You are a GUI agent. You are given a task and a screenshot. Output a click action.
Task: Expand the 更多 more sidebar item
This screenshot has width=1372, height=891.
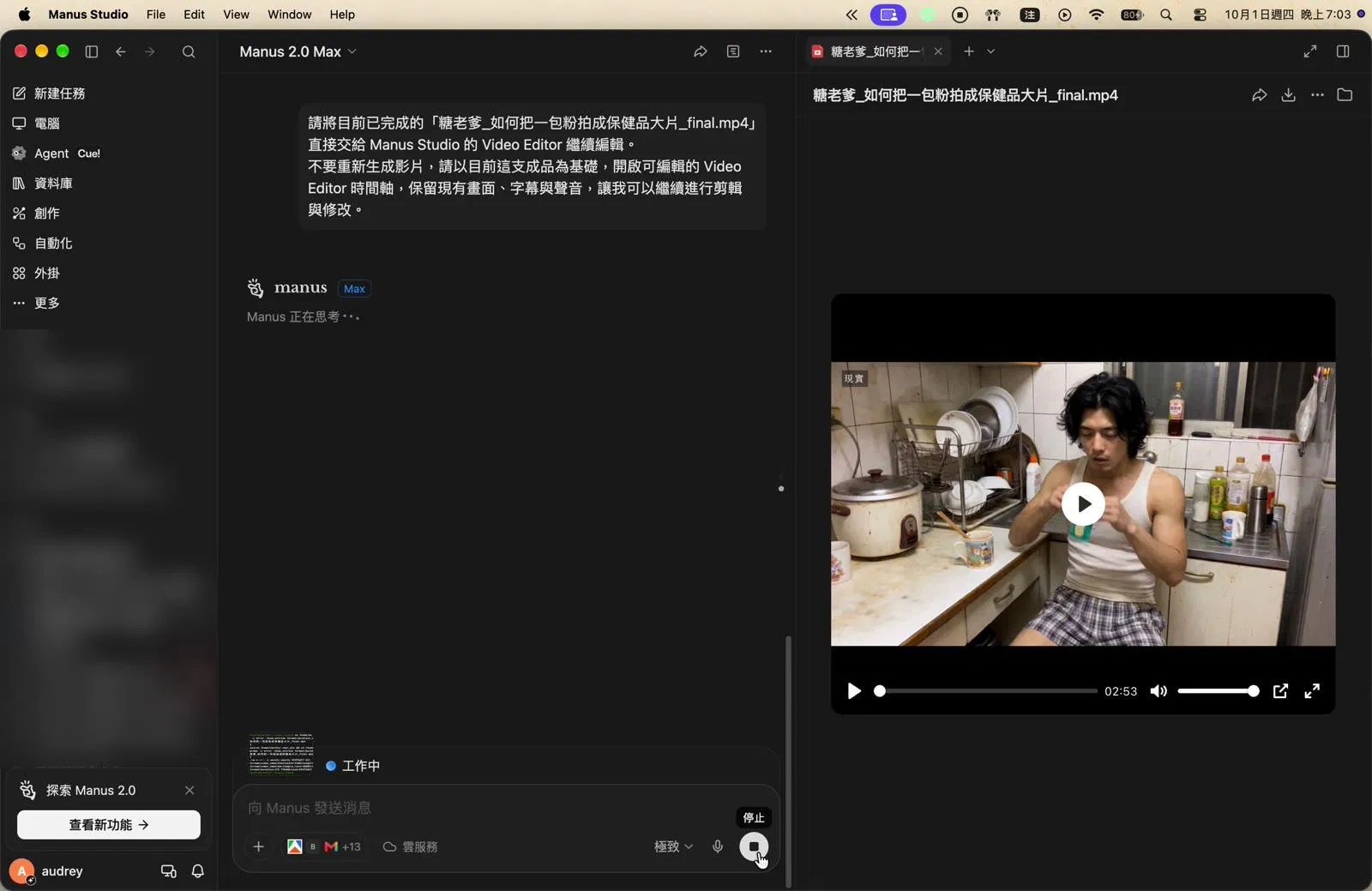tap(36, 304)
